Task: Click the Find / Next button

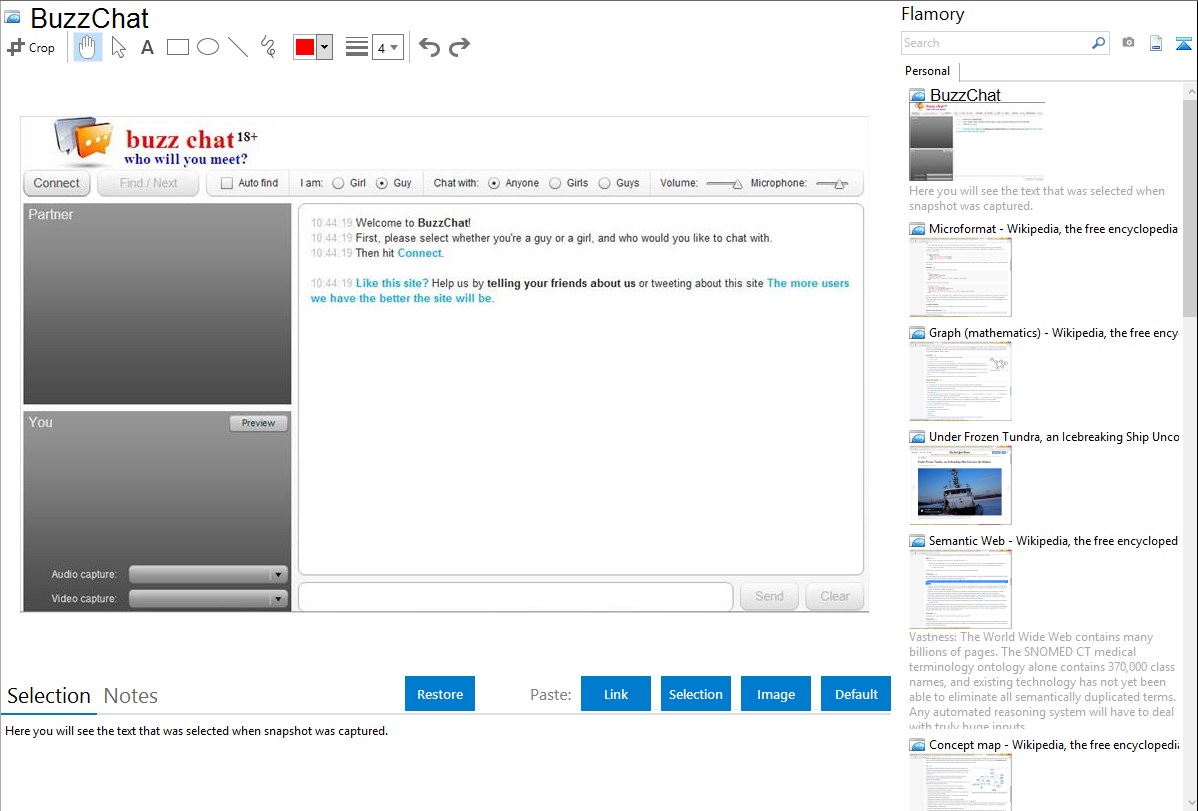Action: 148,183
